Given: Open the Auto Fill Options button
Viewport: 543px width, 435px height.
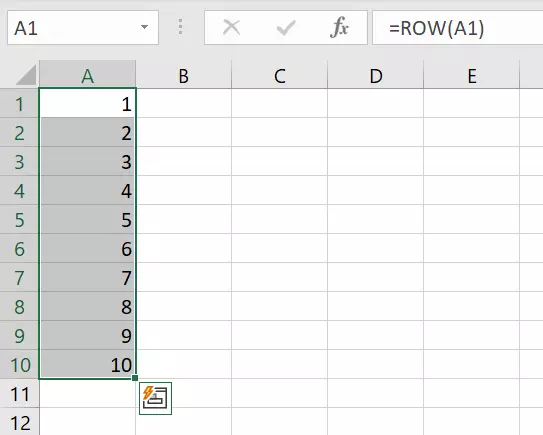Looking at the screenshot, I should pyautogui.click(x=155, y=398).
